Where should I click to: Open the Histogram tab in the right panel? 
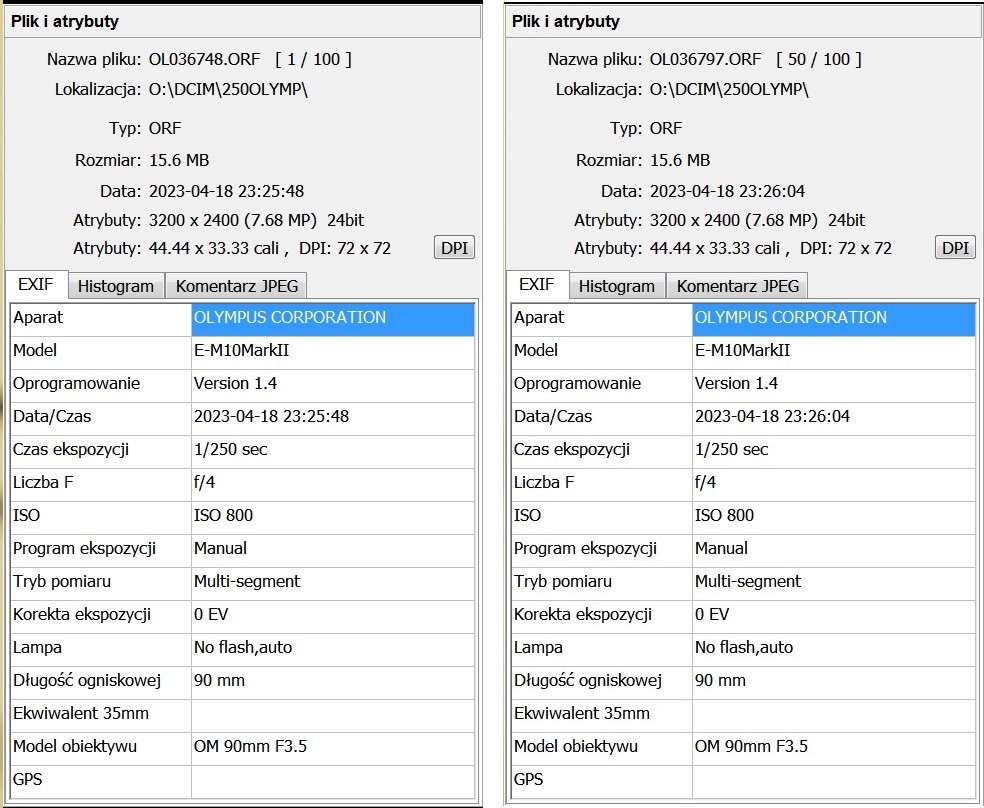click(x=617, y=286)
